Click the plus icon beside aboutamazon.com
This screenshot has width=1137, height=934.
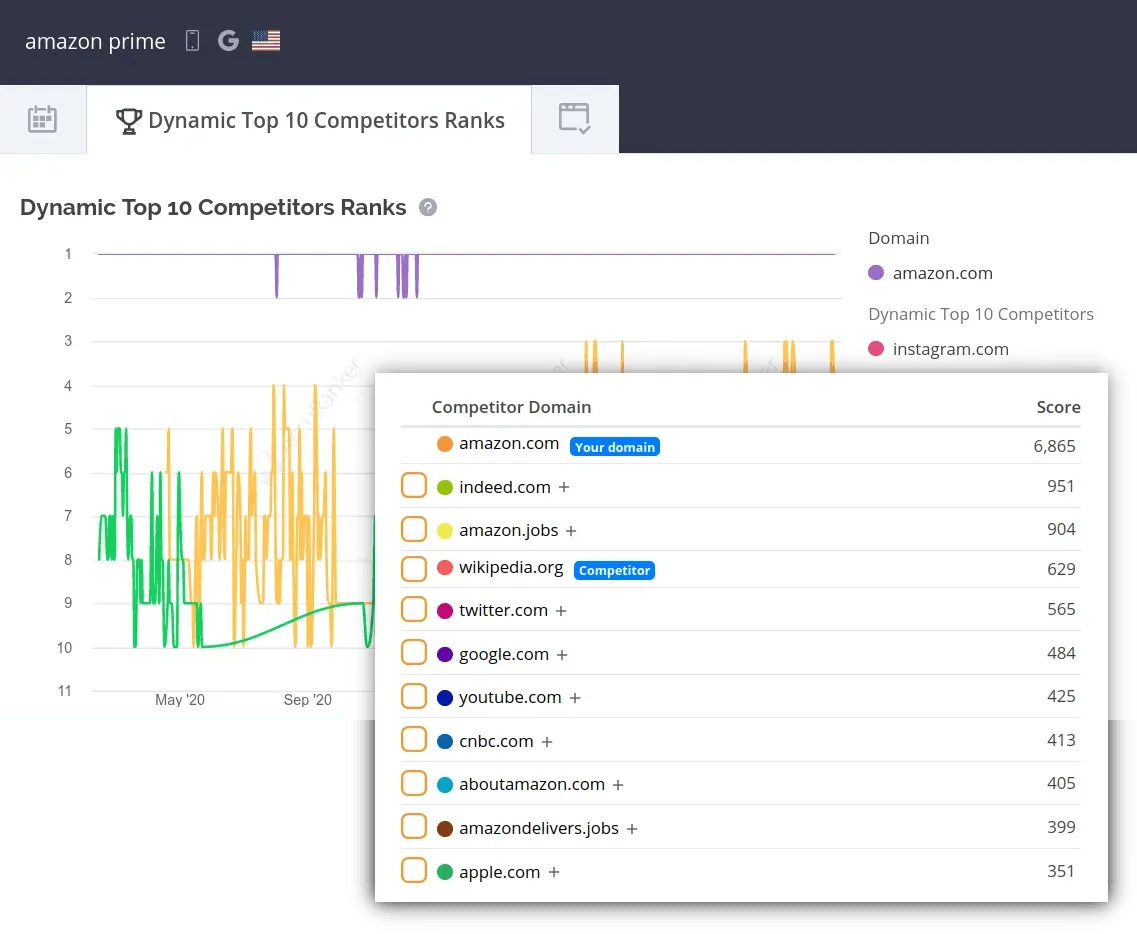(x=618, y=785)
